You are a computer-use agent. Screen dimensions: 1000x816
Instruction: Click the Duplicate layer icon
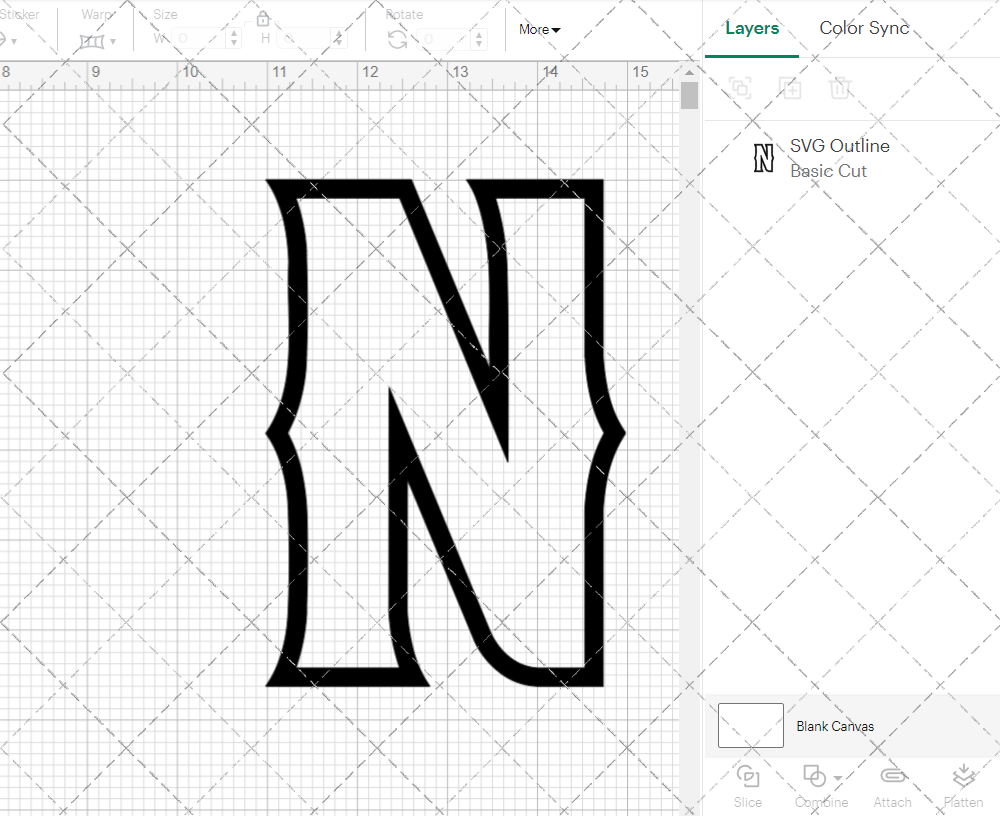790,88
